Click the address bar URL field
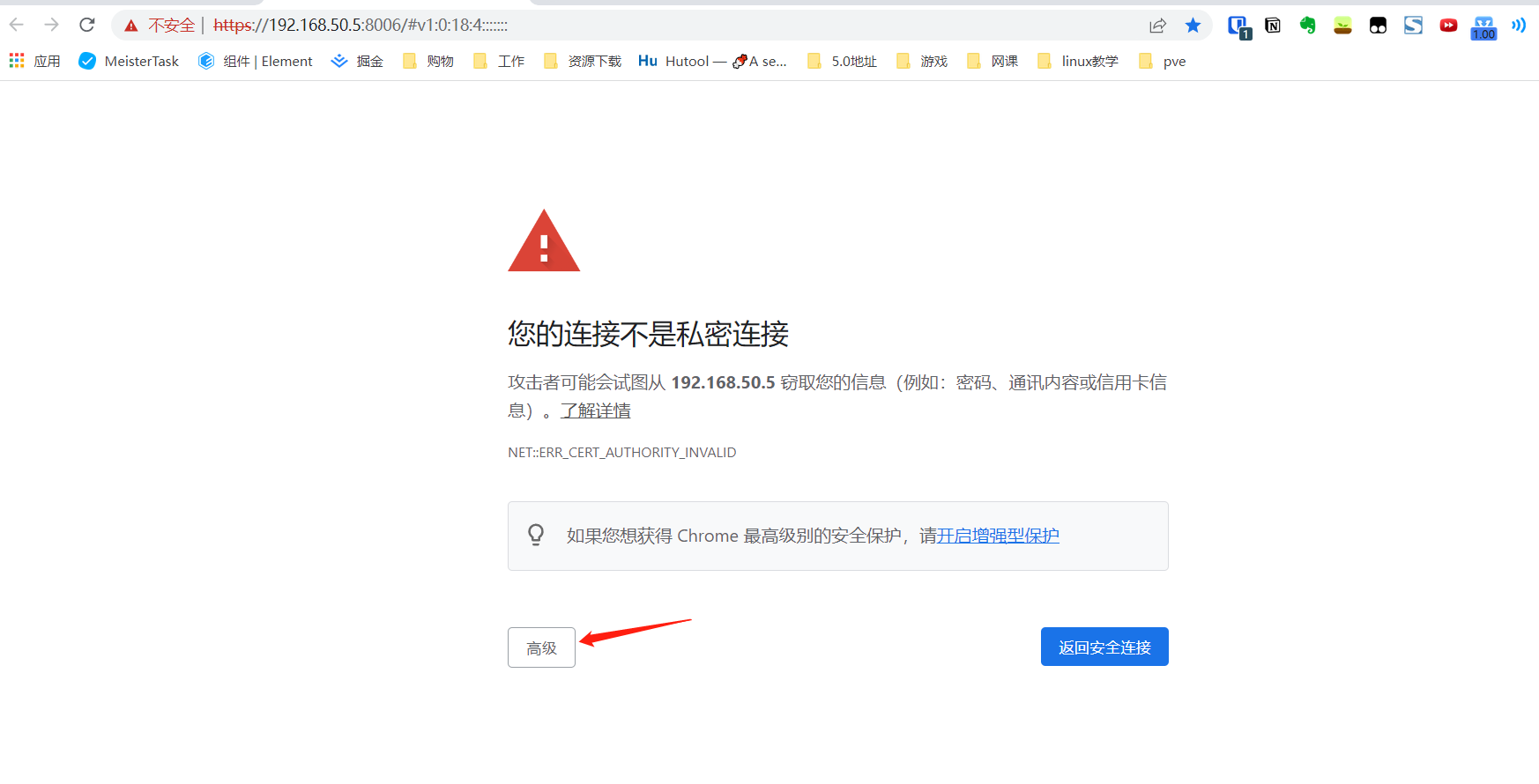This screenshot has height=784, width=1539. (617, 26)
